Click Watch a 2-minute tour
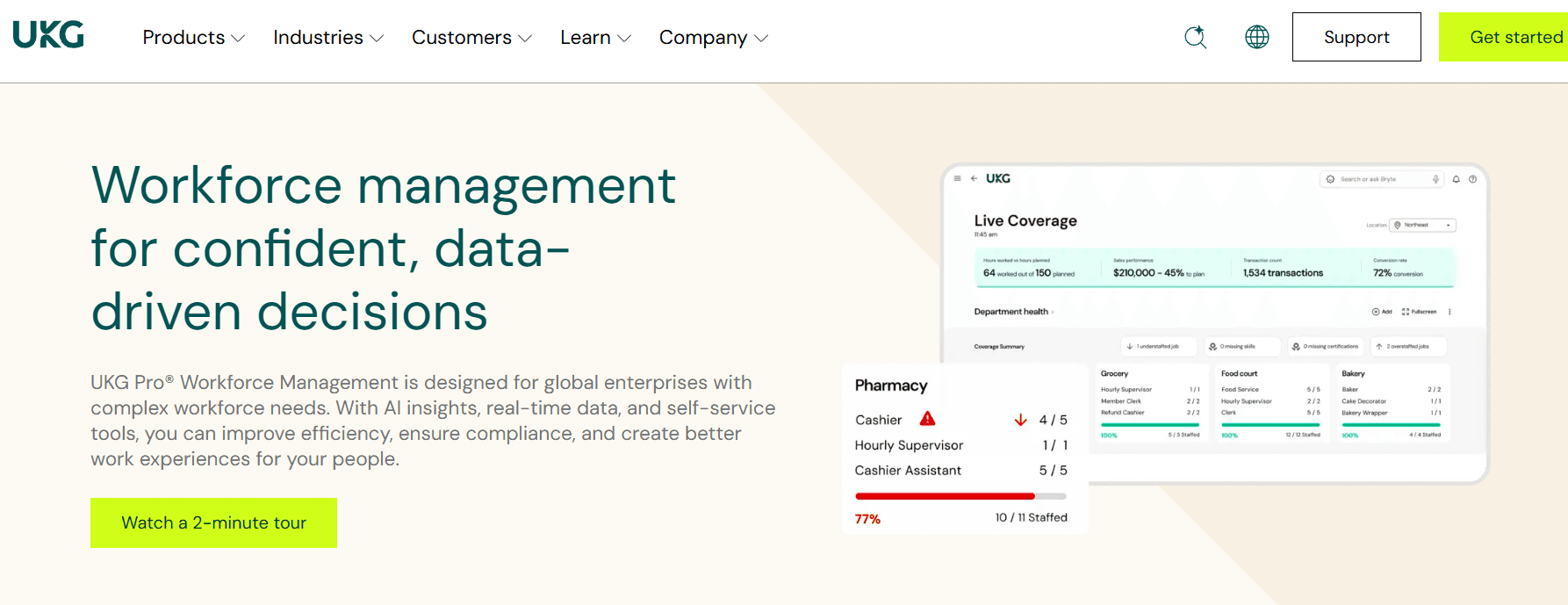1568x605 pixels. pos(213,522)
